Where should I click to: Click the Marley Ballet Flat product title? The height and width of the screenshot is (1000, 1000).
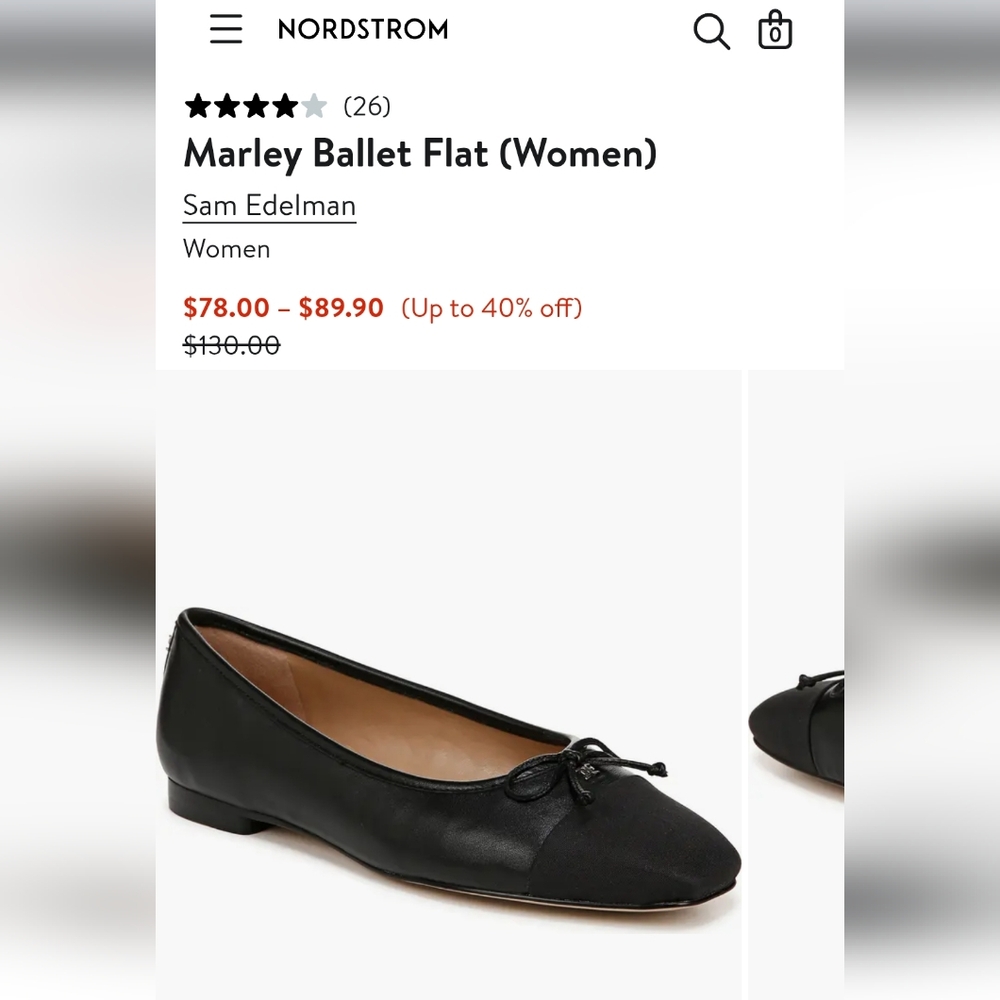point(421,154)
